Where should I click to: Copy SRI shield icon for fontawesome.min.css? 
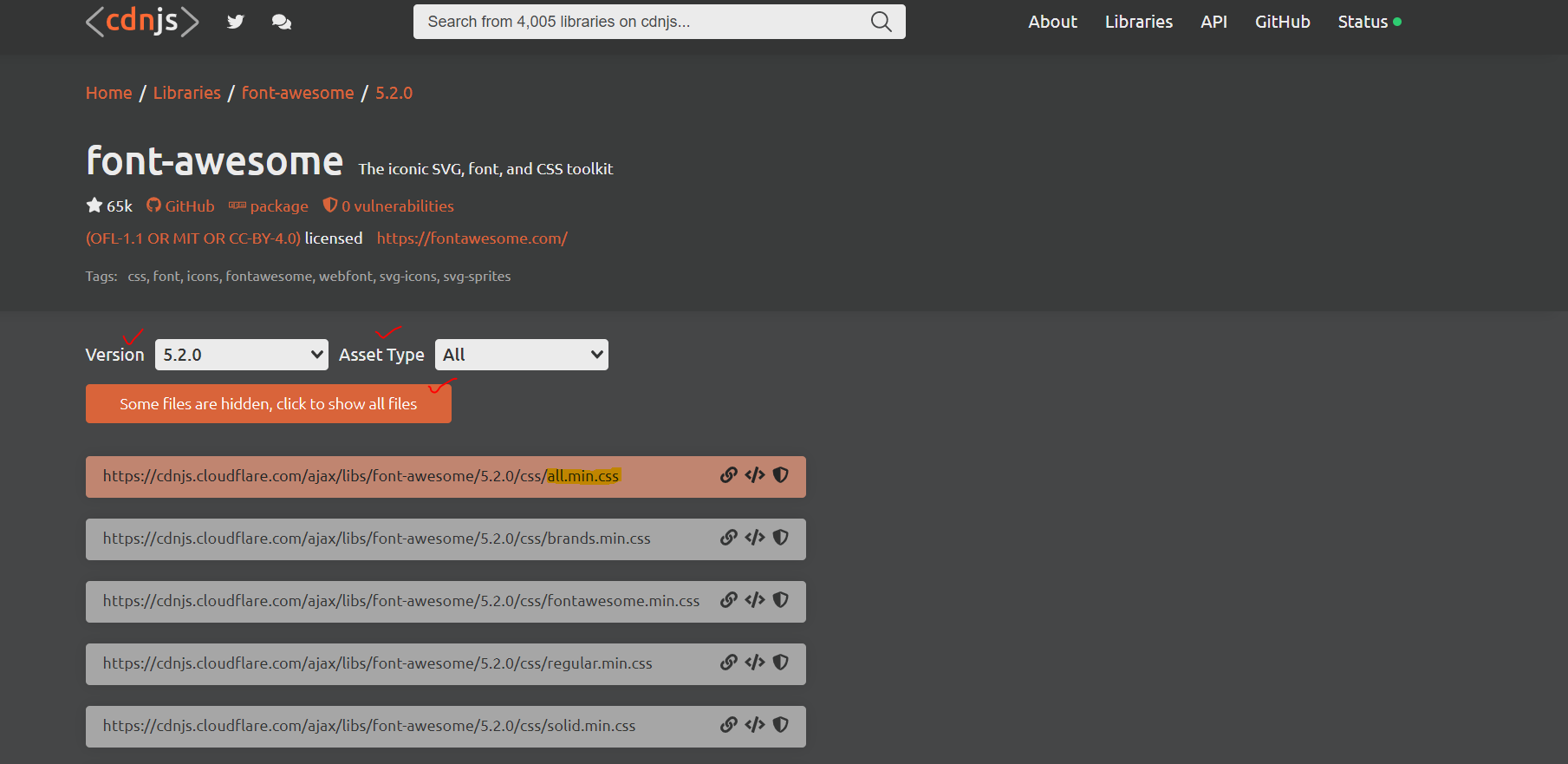click(780, 600)
